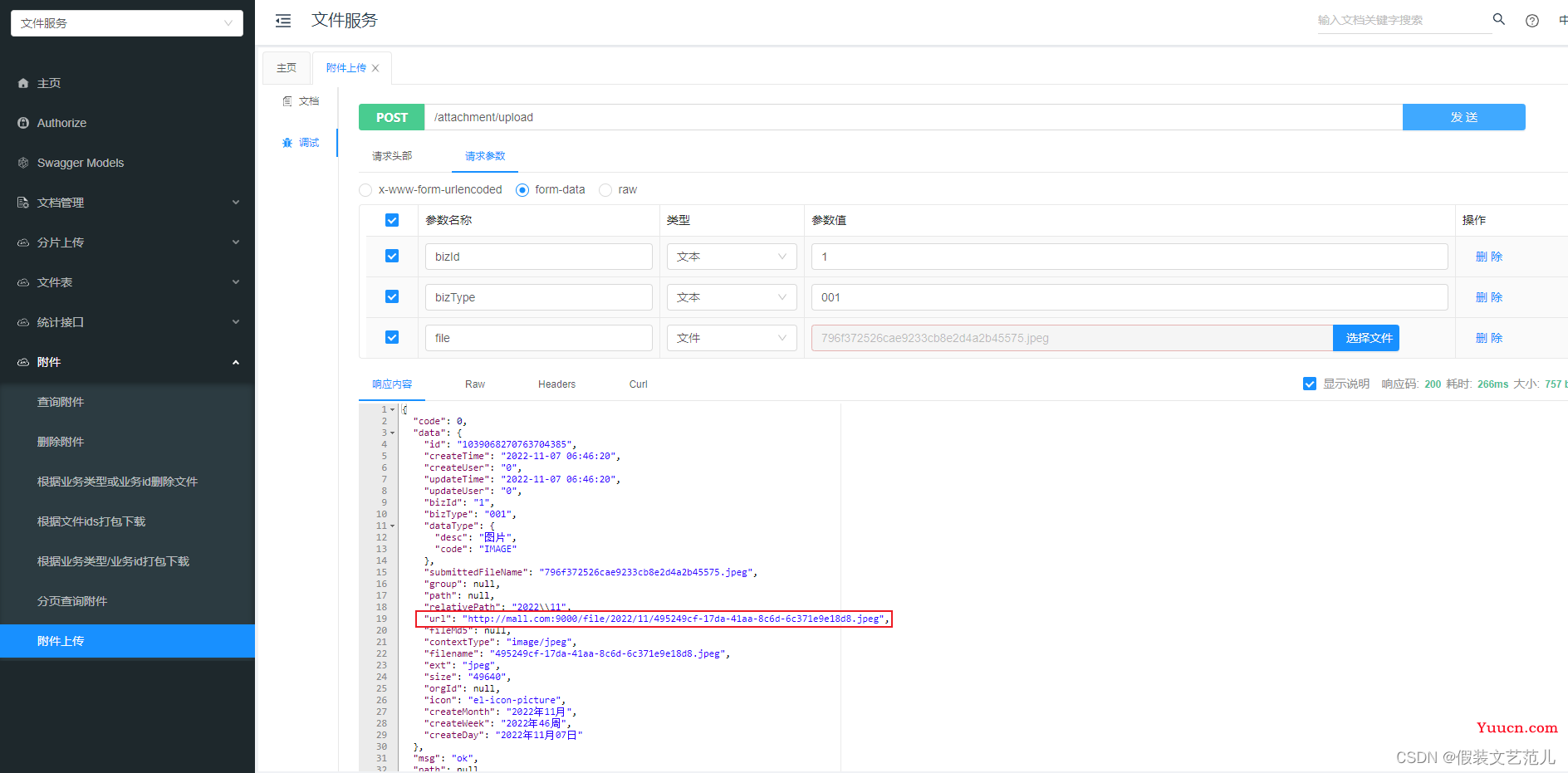
Task: Uncheck the file parameter checkbox
Action: [x=392, y=337]
